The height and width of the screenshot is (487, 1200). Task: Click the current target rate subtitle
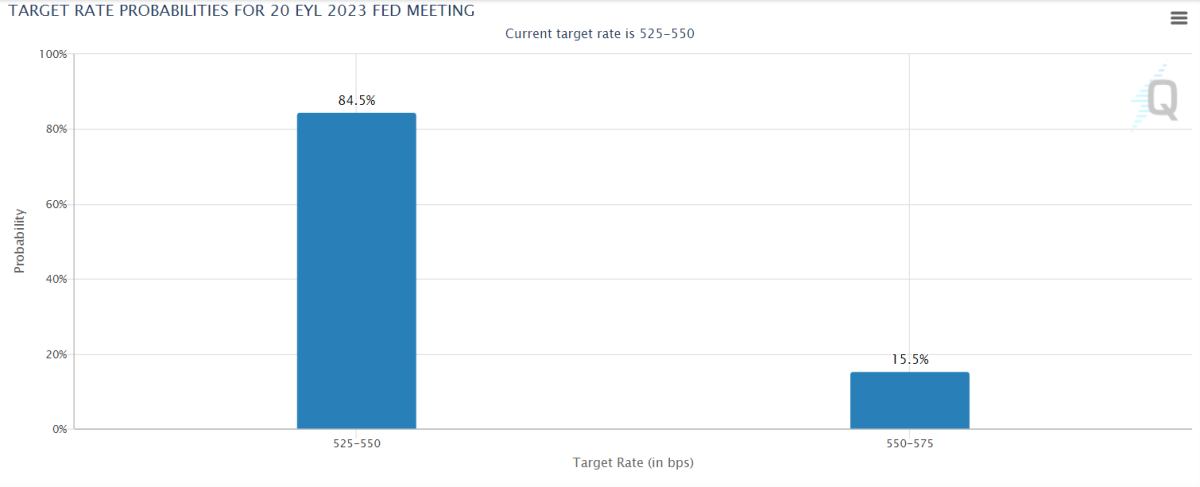coord(599,34)
